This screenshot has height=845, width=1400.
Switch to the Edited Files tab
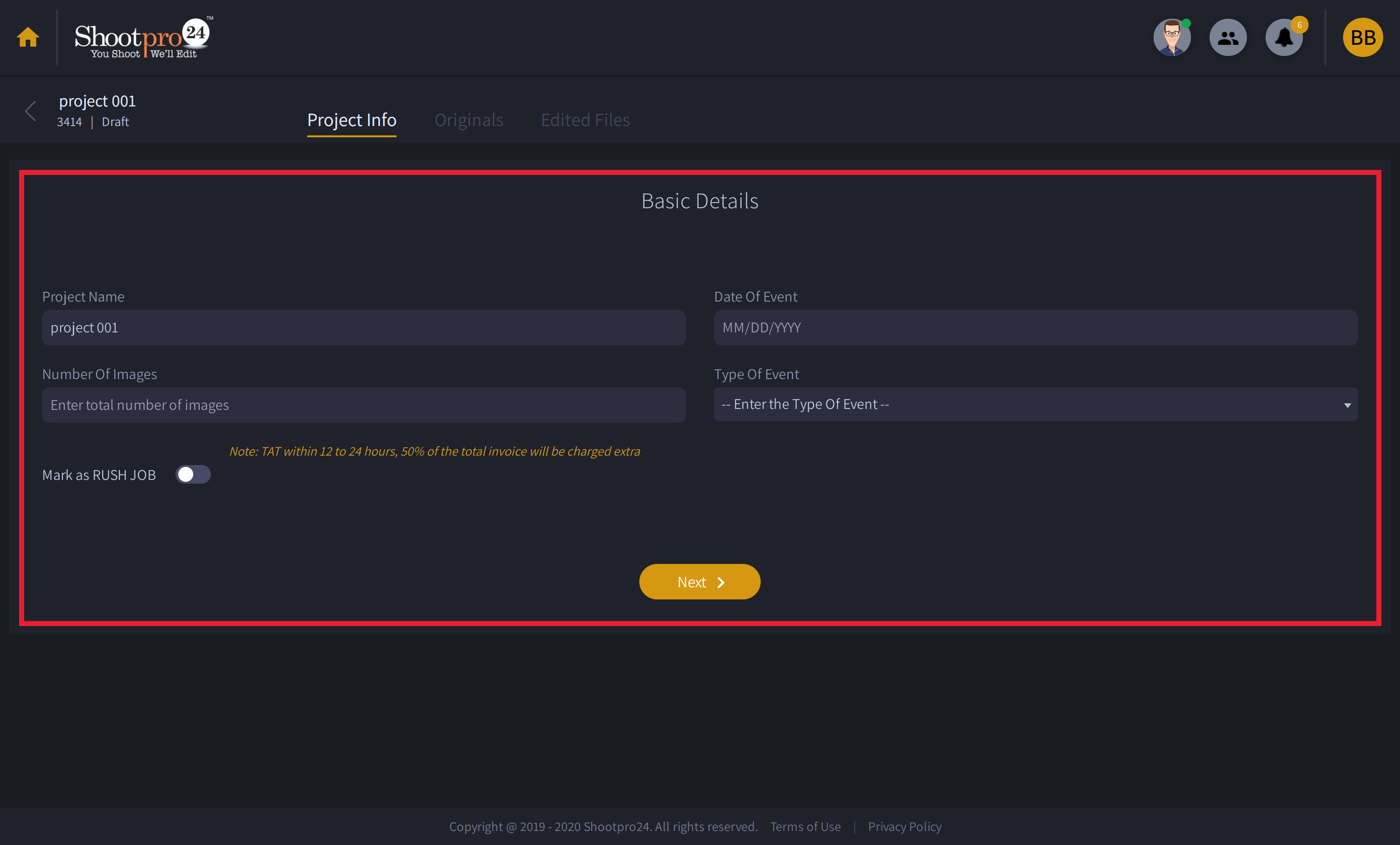(x=585, y=120)
